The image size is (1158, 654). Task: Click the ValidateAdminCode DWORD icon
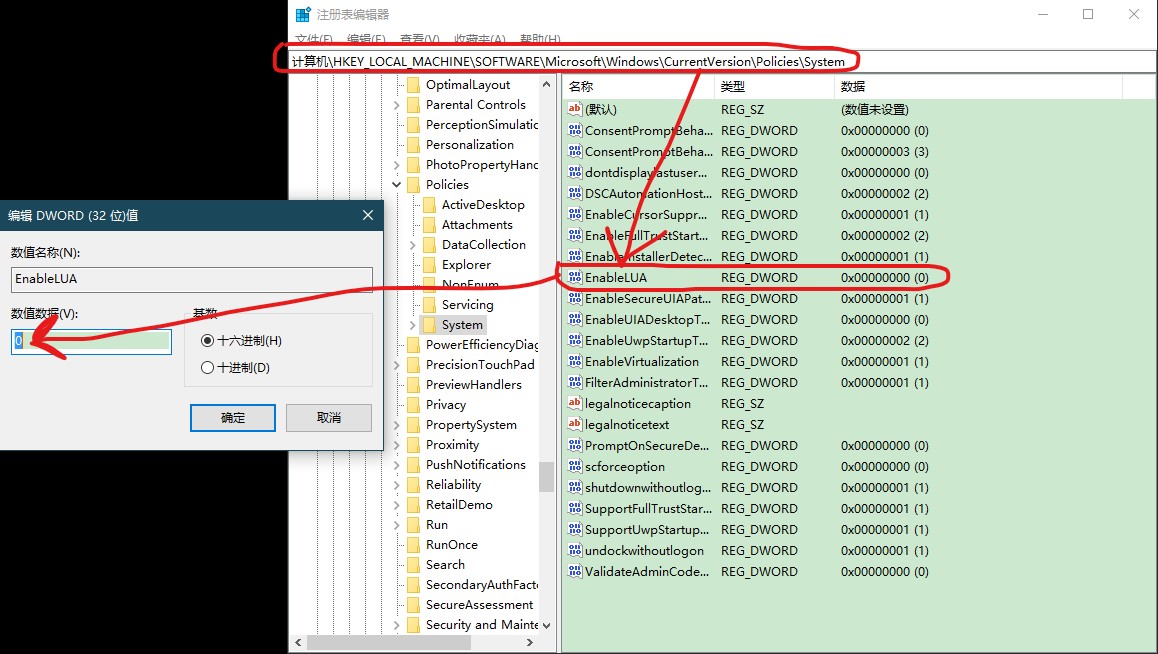tap(575, 571)
